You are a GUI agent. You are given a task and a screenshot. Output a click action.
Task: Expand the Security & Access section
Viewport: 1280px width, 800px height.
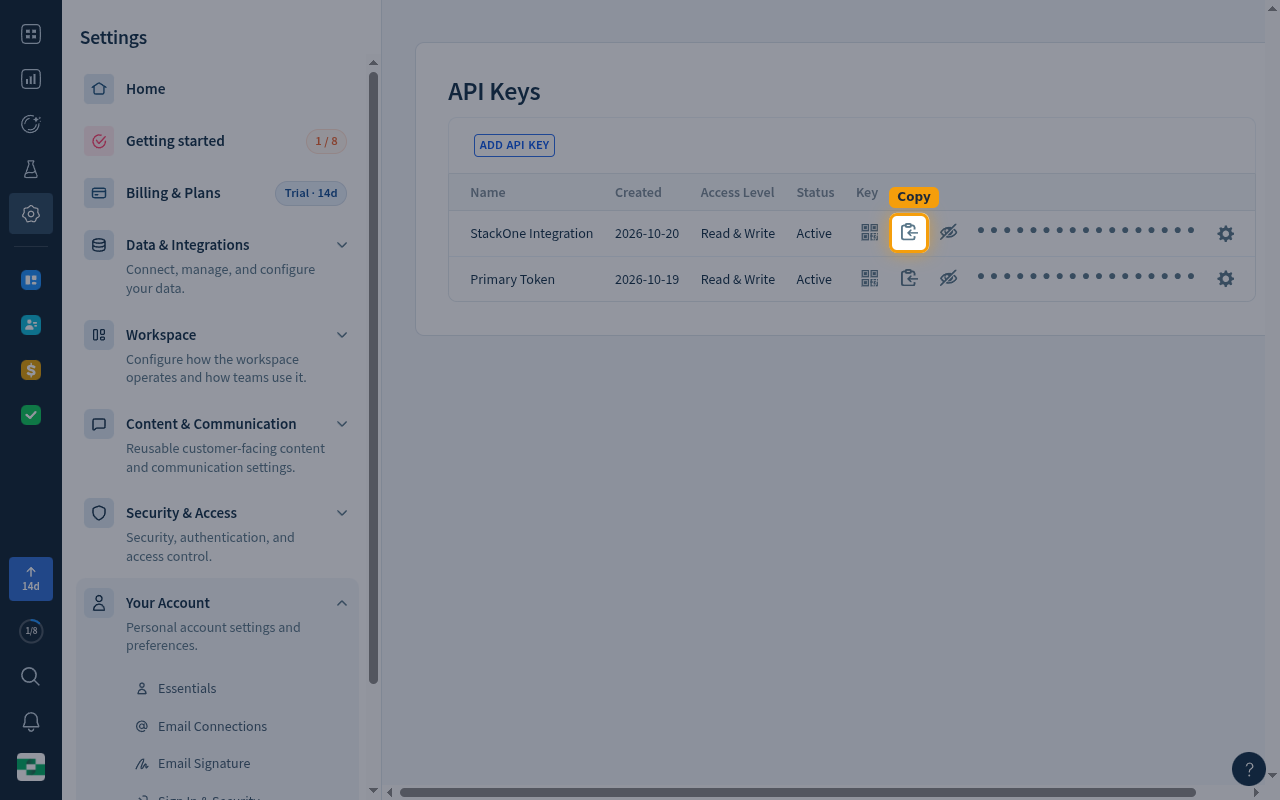point(342,513)
